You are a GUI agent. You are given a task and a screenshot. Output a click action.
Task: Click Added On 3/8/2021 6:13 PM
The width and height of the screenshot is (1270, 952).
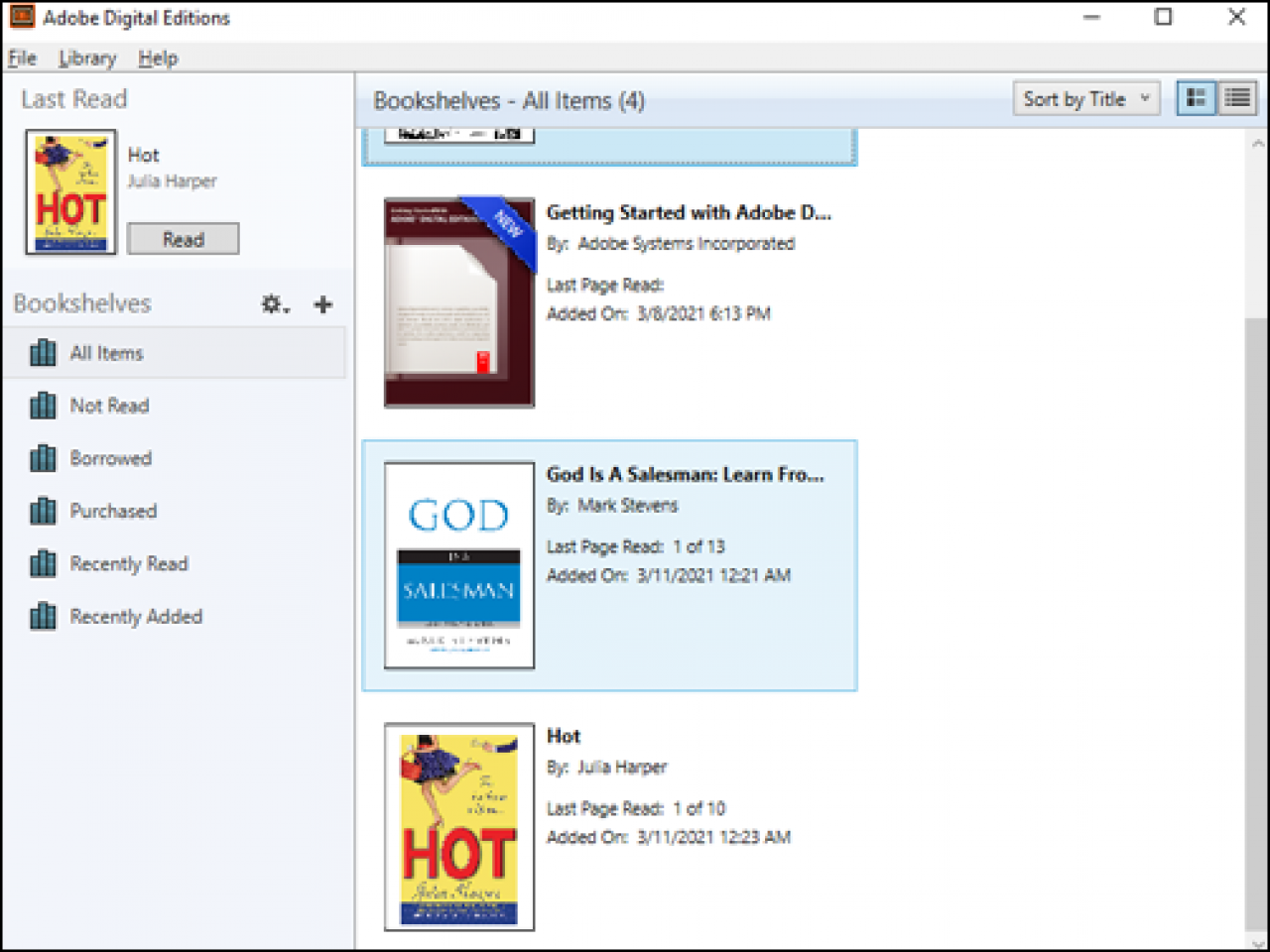pos(659,314)
